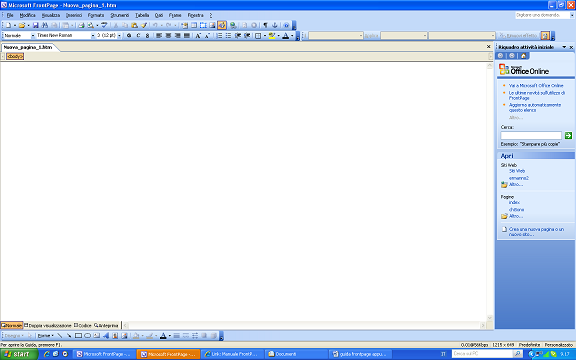The image size is (576, 360).
Task: Select the Oval drawing tool
Action: tap(87, 336)
